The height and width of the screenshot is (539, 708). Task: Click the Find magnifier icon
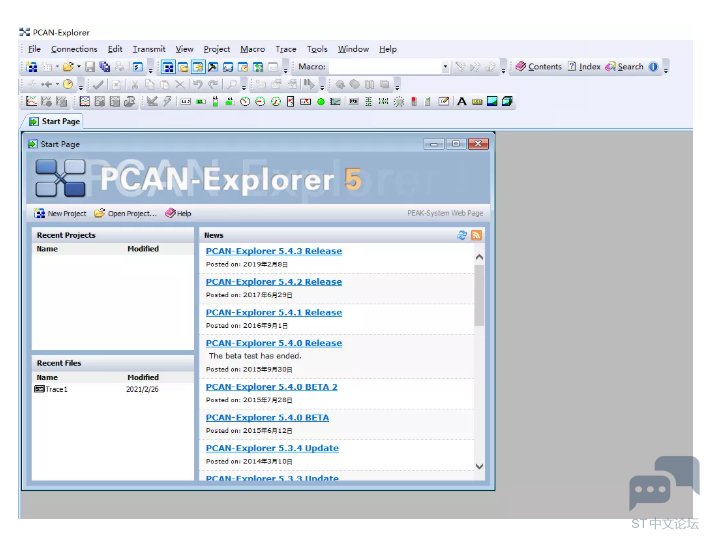tap(232, 84)
